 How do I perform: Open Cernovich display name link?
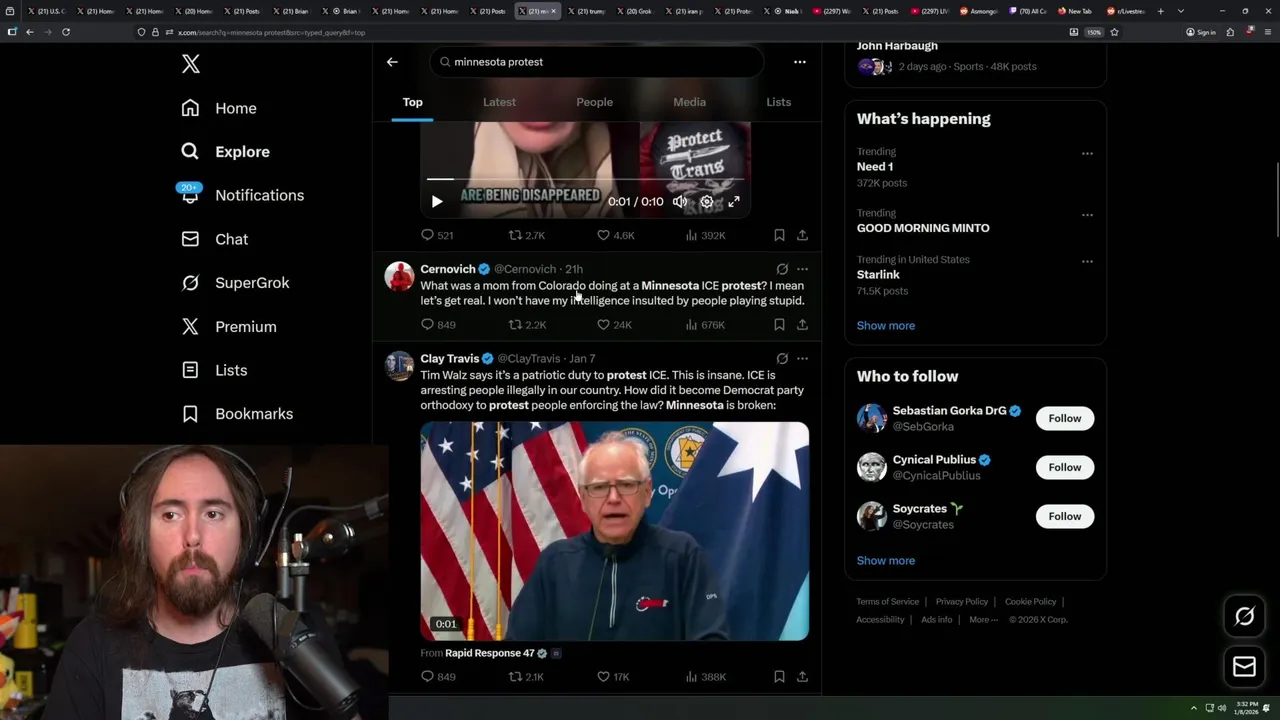pos(447,269)
